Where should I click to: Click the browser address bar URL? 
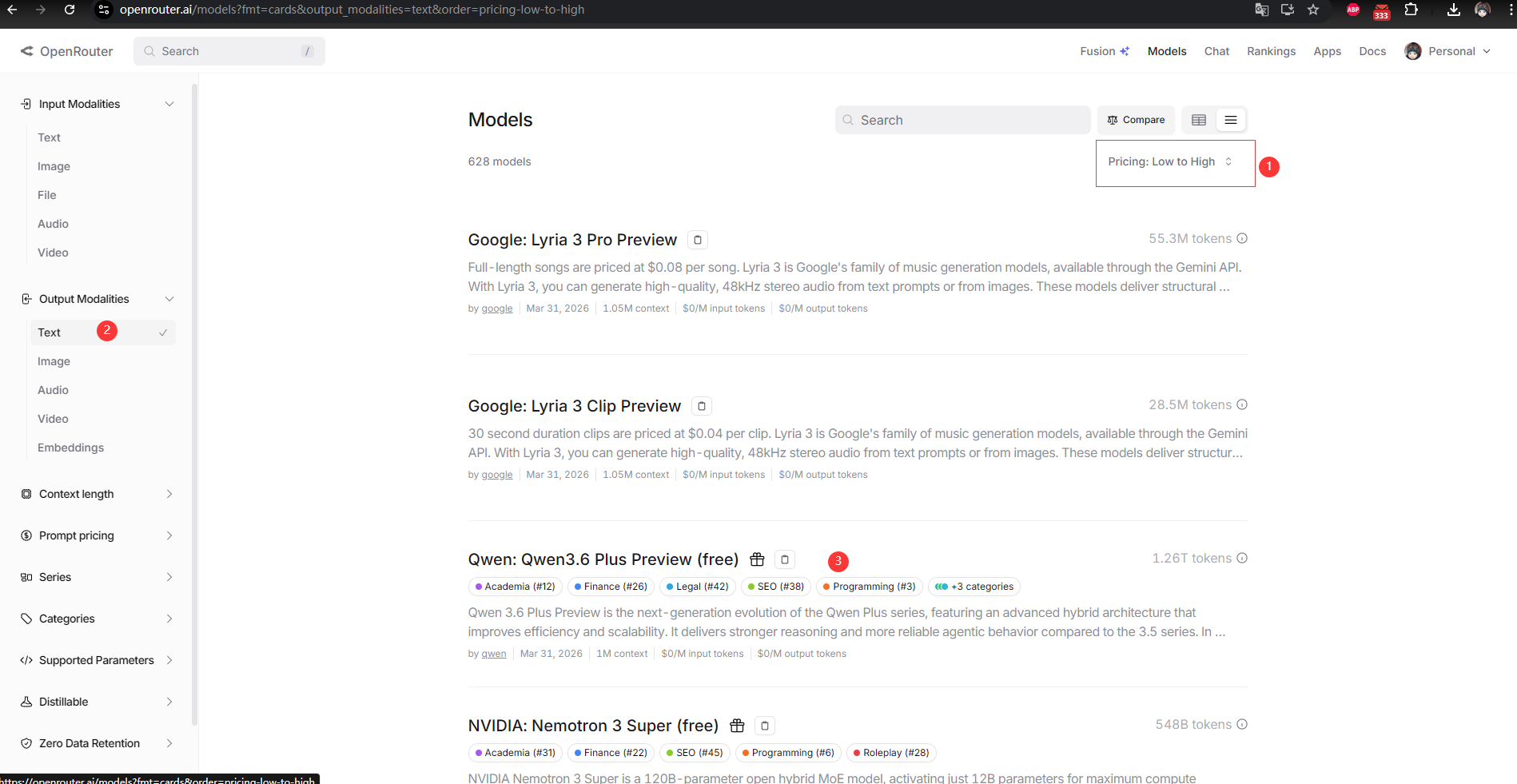pyautogui.click(x=352, y=10)
